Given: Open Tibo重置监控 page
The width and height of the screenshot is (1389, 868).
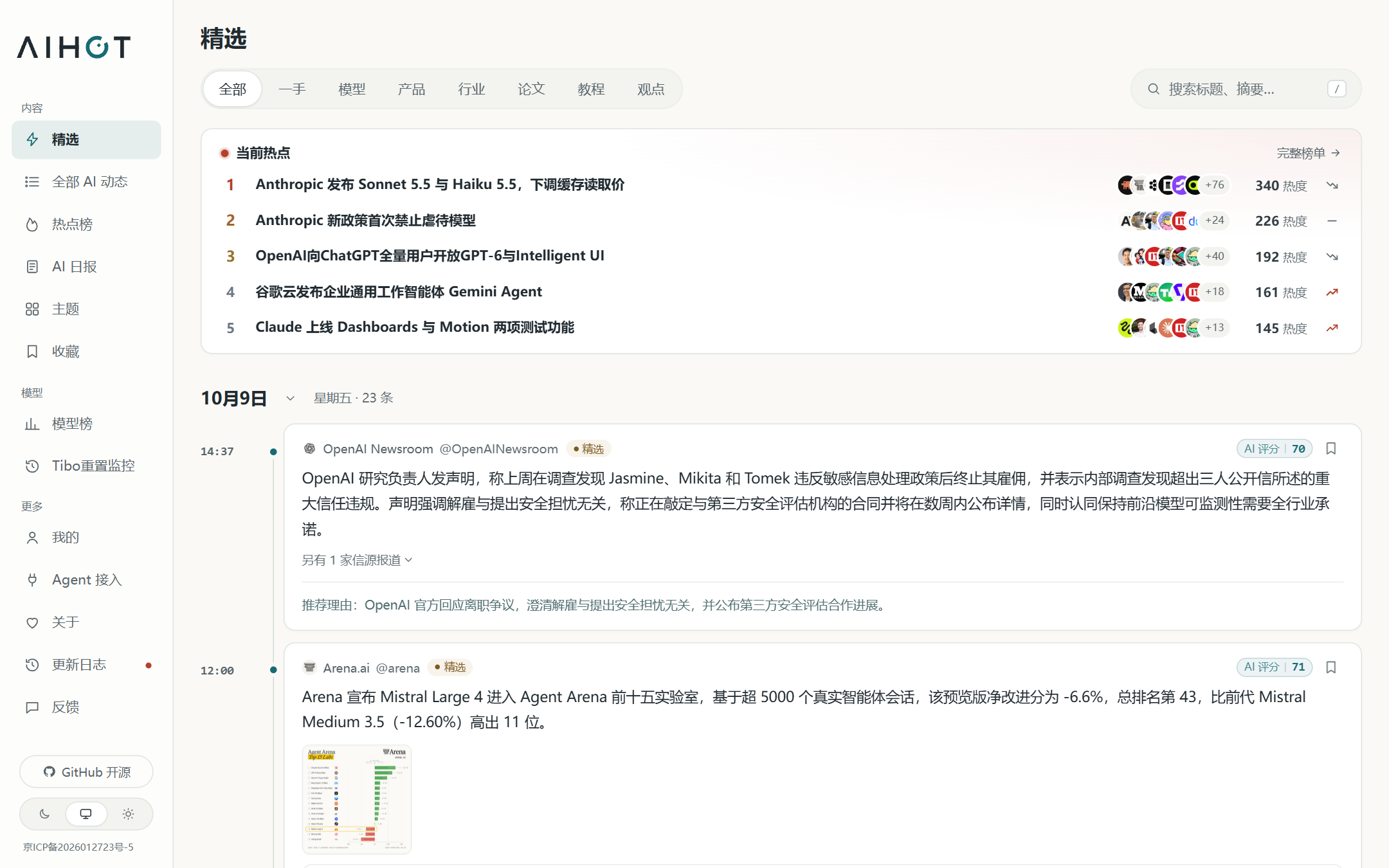Looking at the screenshot, I should [x=86, y=466].
